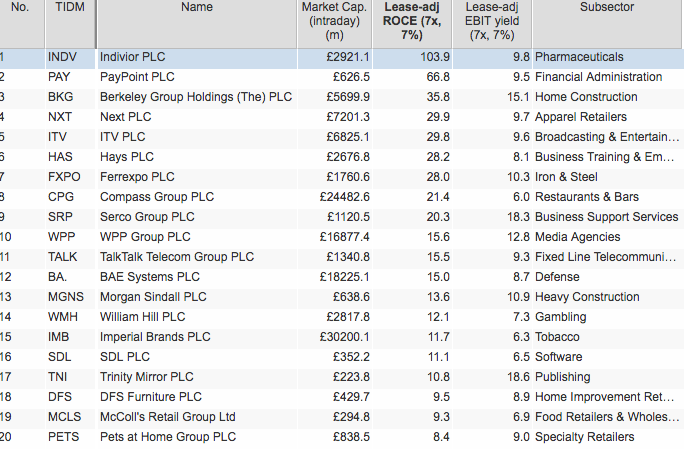Select the Financial Administration subsector cell
The width and height of the screenshot is (684, 450).
coord(598,77)
